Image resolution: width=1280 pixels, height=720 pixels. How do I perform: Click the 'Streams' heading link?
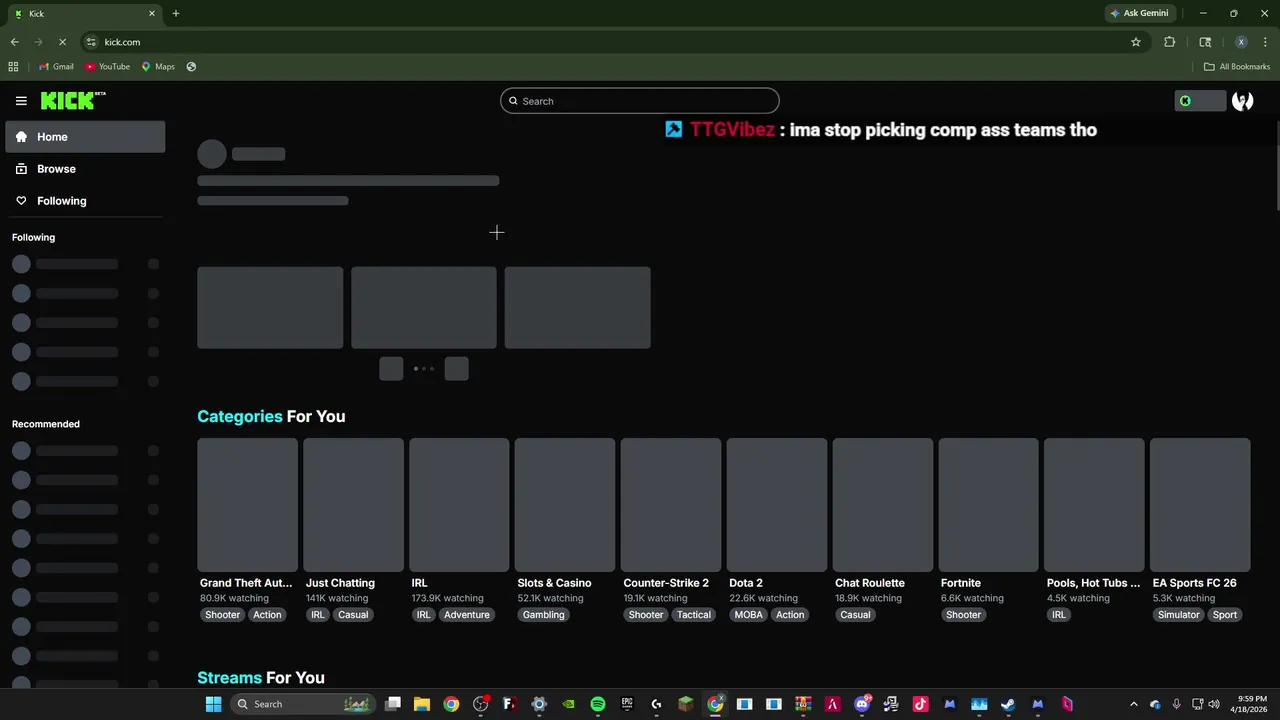(229, 678)
